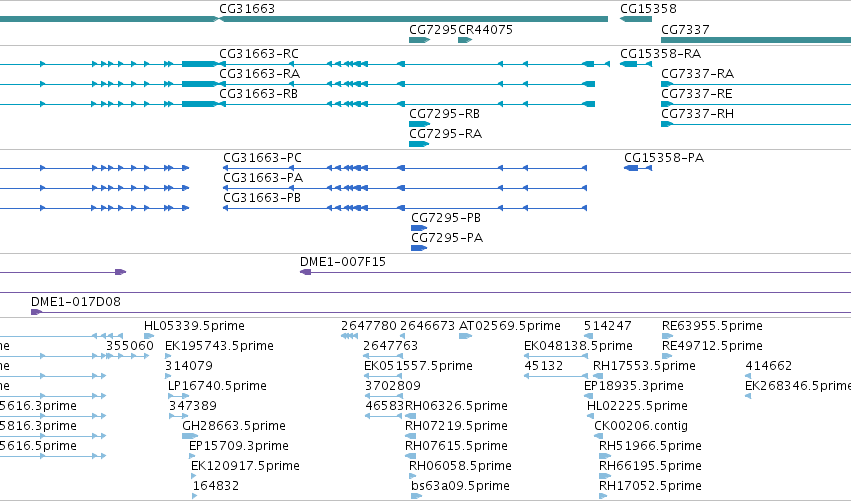Click the CK00206.contig label

(x=641, y=426)
